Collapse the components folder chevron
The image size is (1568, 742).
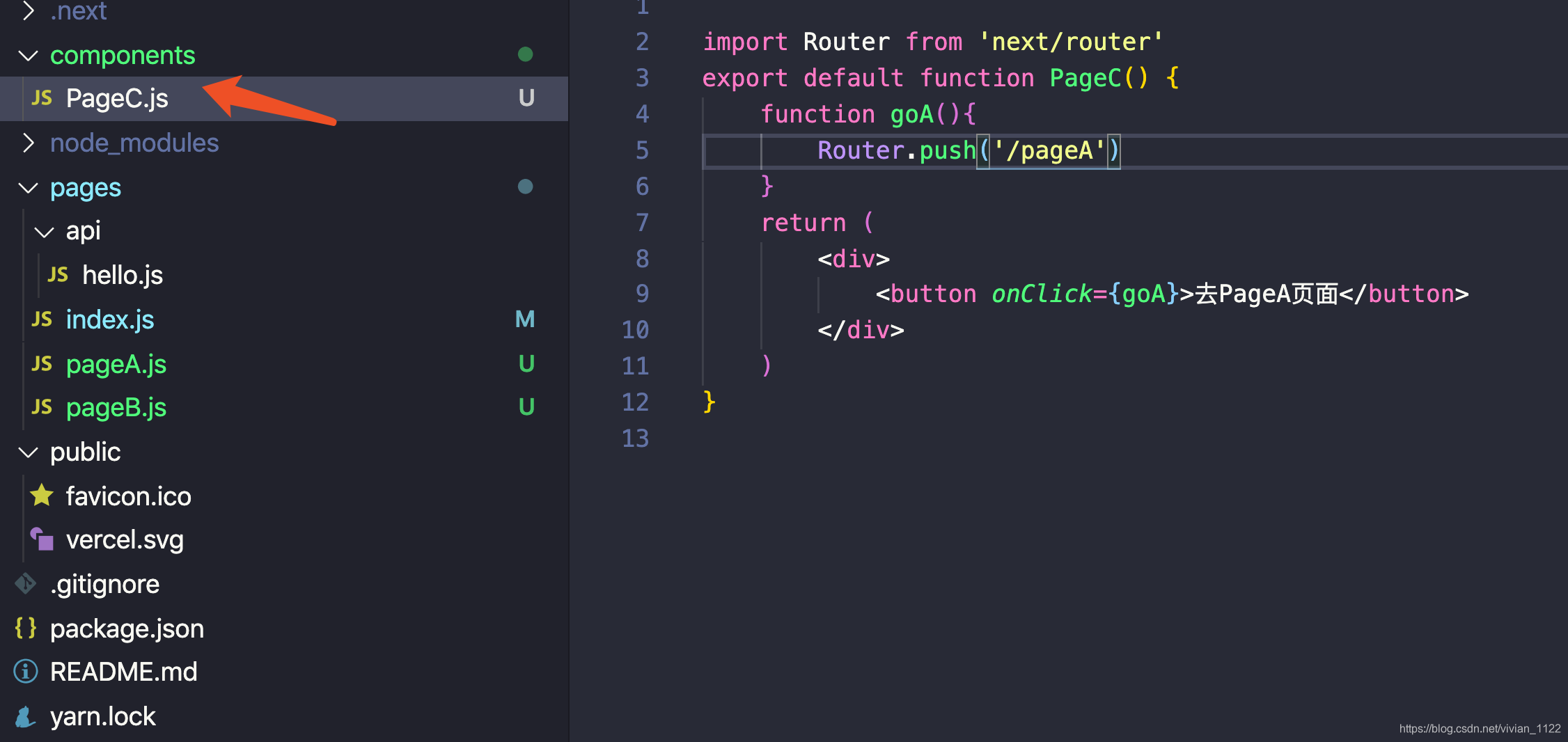(x=28, y=56)
